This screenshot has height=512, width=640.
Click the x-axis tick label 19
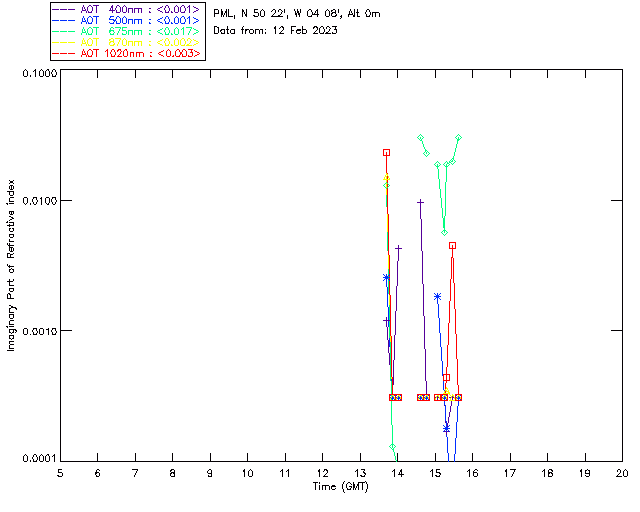pyautogui.click(x=585, y=473)
